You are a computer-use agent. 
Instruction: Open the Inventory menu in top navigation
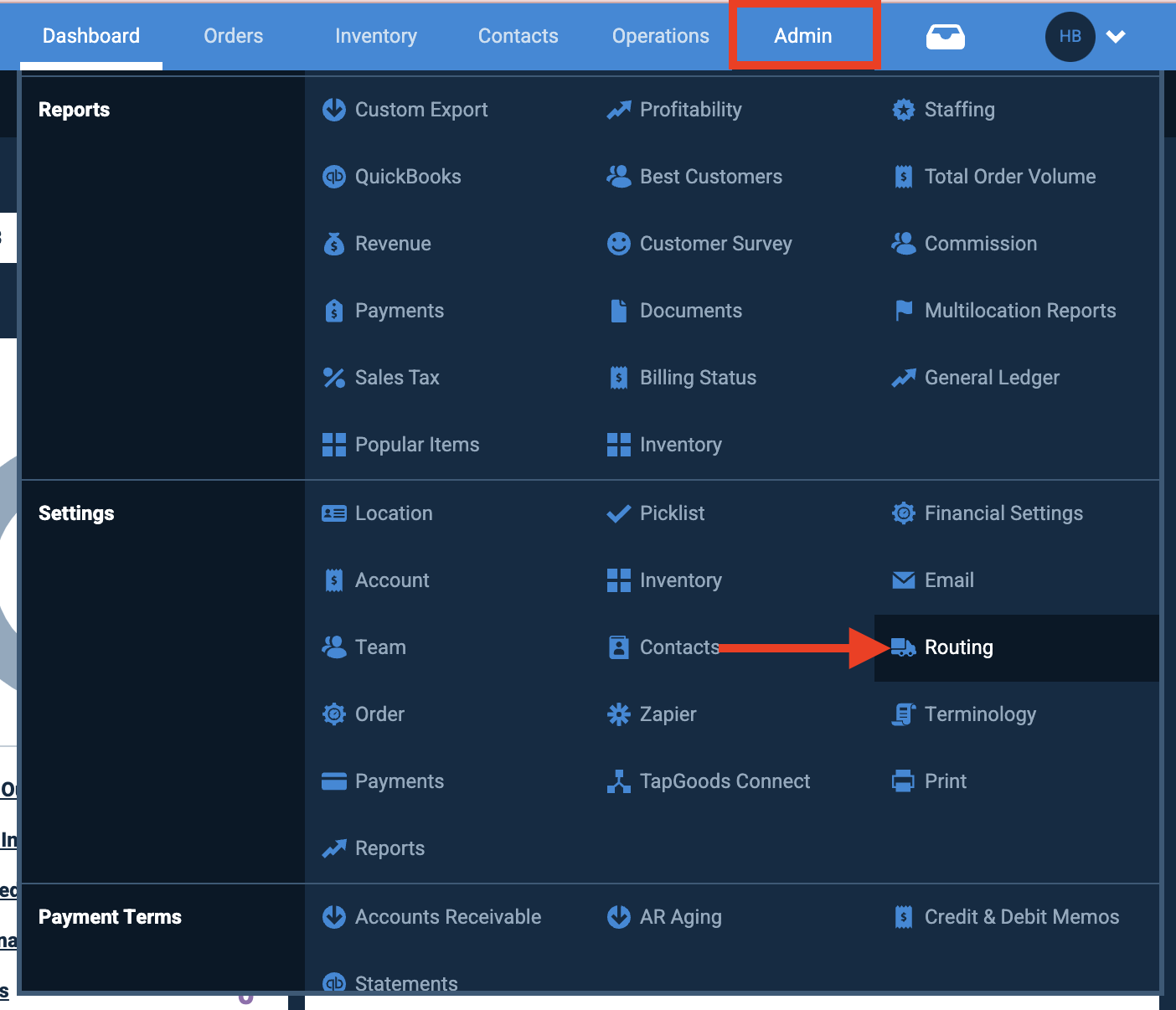376,36
